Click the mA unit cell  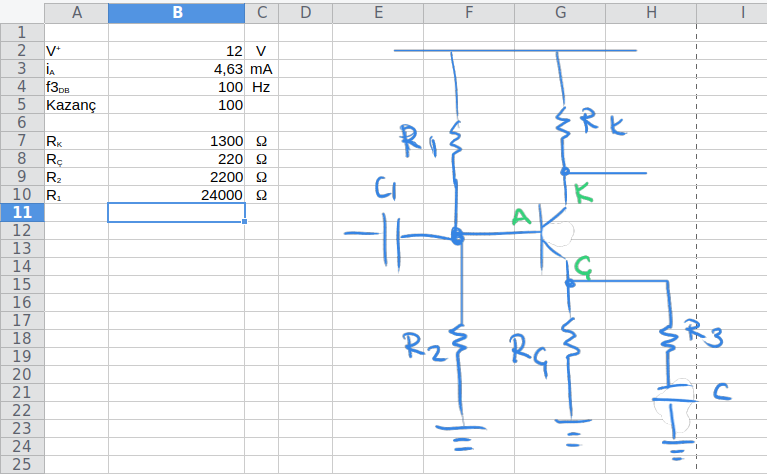(262, 69)
